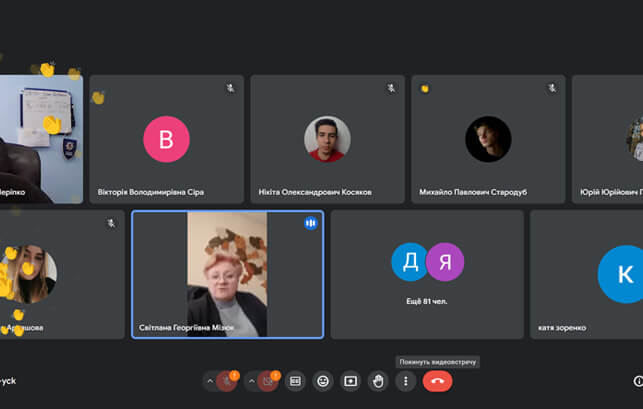
Task: Toggle the muted microphone button
Action: (x=227, y=381)
